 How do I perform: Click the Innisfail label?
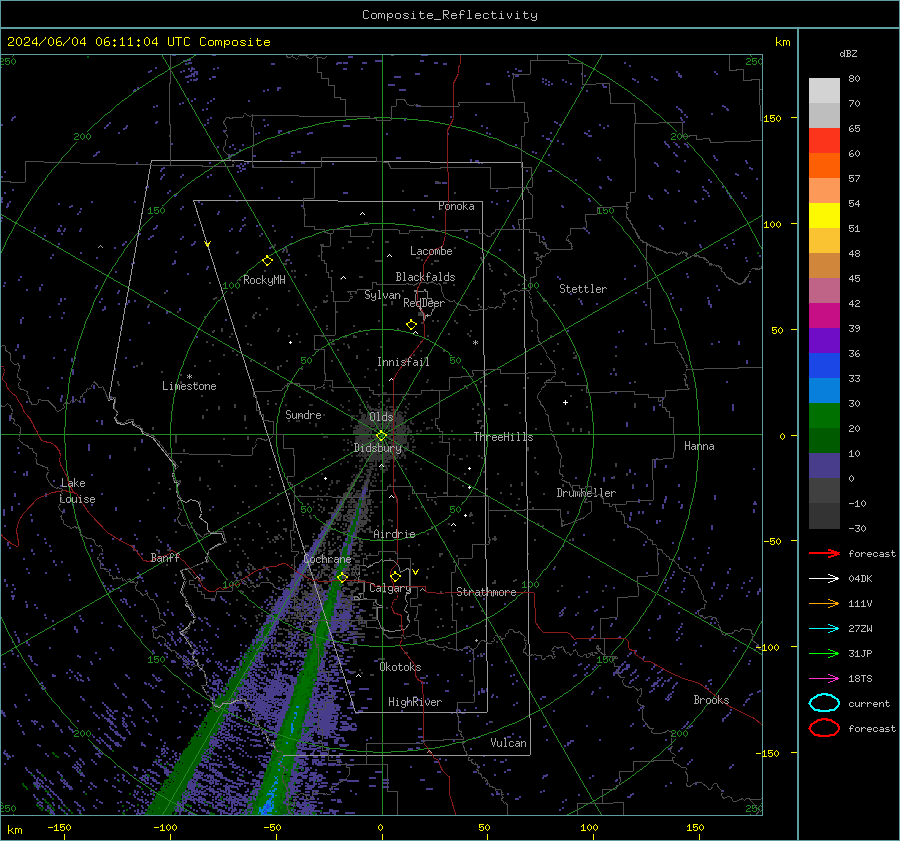pyautogui.click(x=403, y=362)
